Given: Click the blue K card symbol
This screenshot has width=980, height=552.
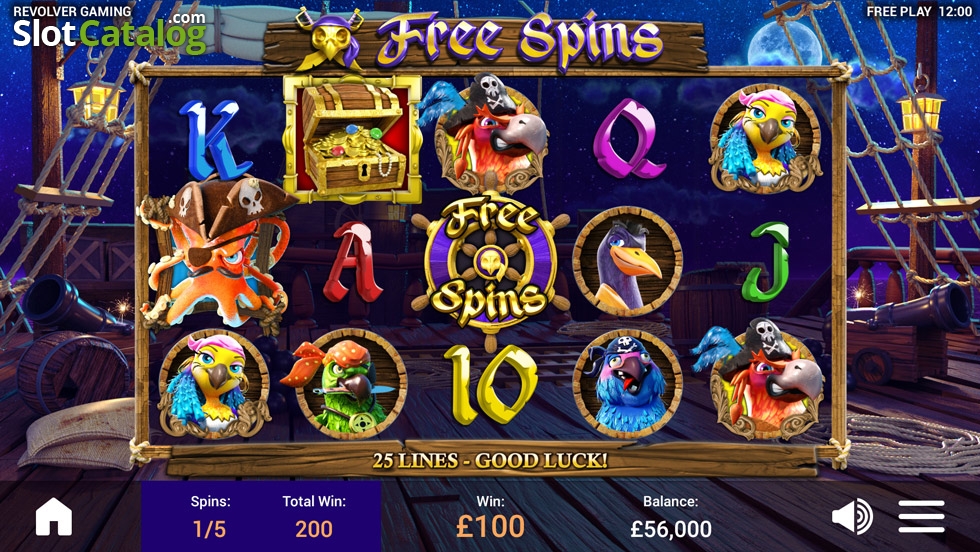Looking at the screenshot, I should (213, 140).
